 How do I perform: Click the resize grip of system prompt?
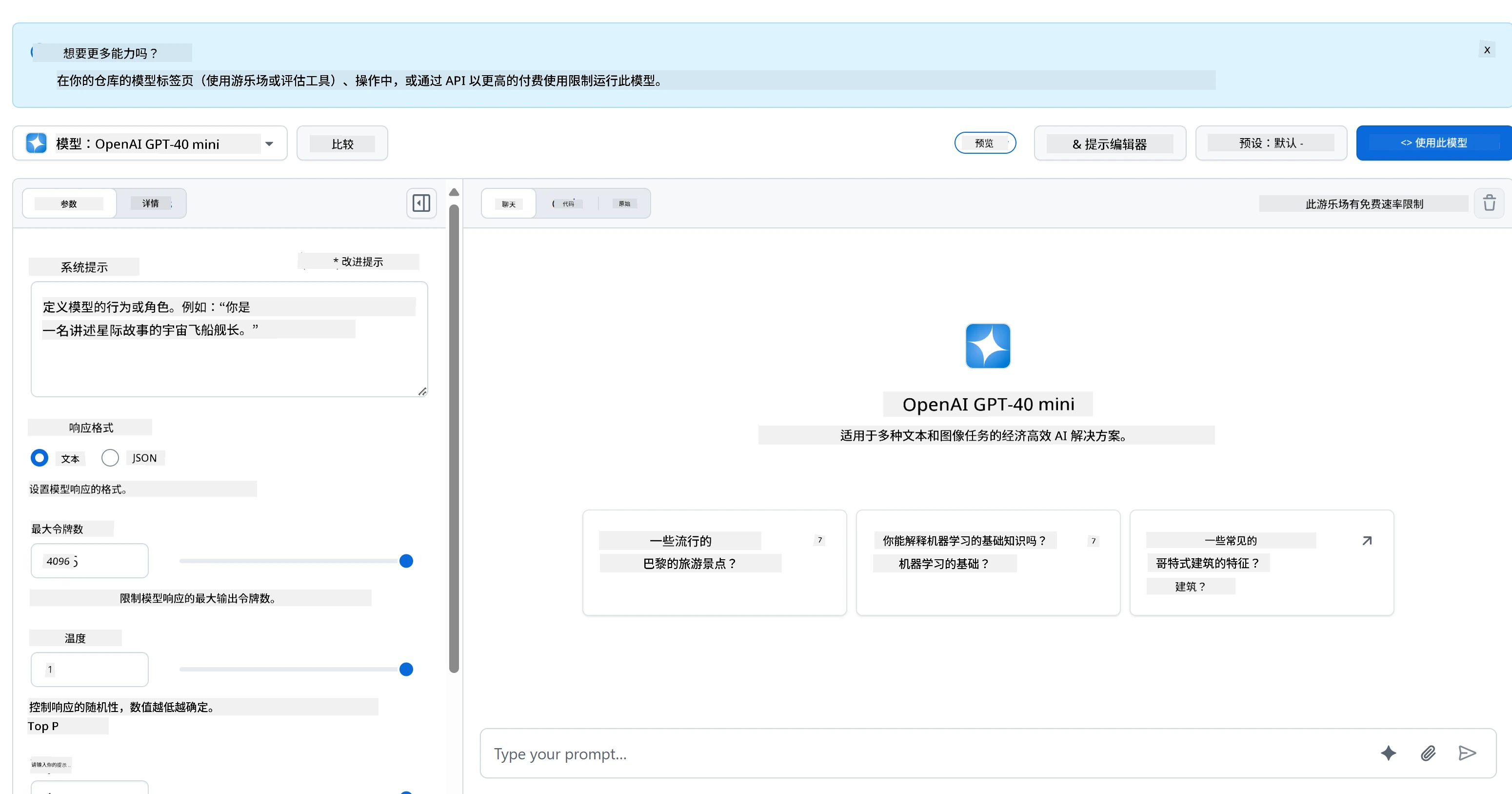pyautogui.click(x=422, y=391)
